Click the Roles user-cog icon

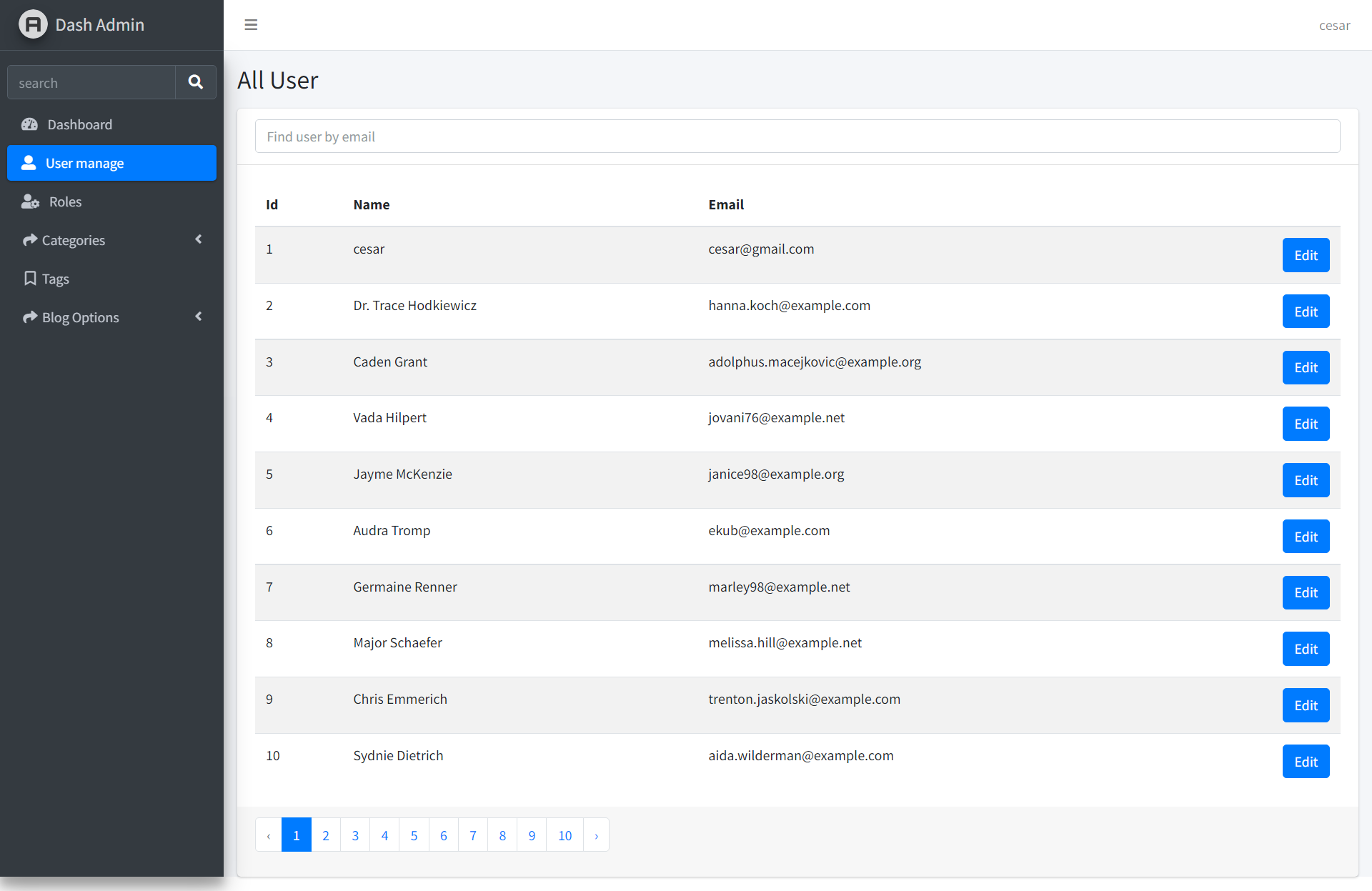click(30, 201)
